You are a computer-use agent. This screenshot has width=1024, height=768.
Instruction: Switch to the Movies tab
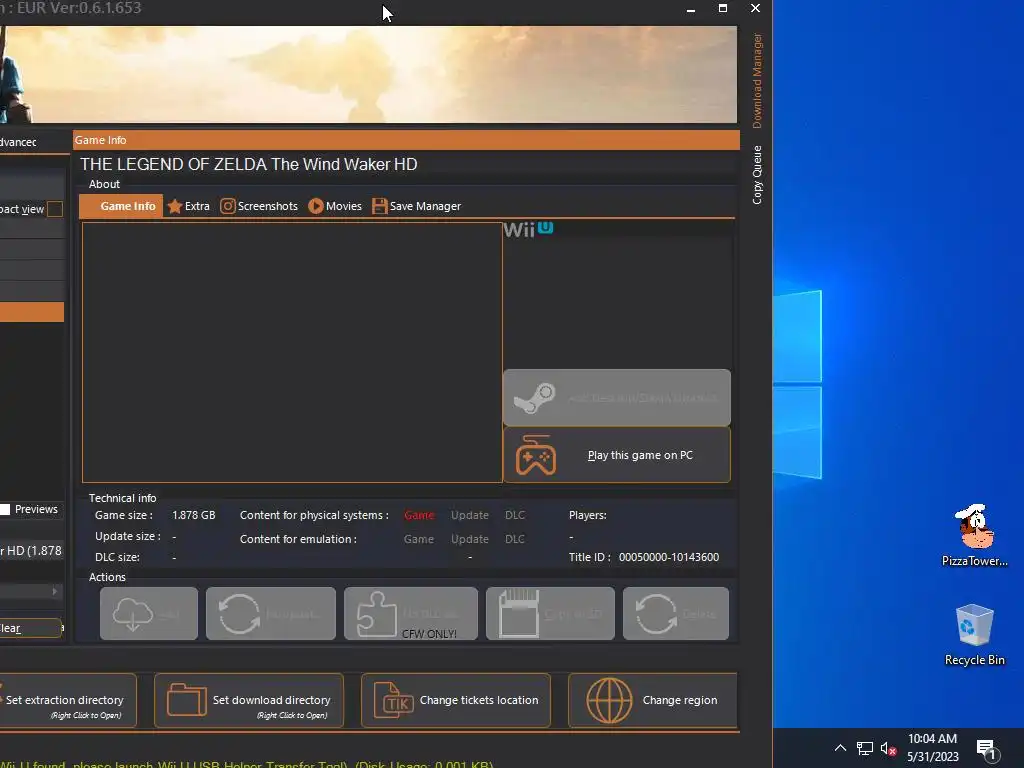pos(335,206)
